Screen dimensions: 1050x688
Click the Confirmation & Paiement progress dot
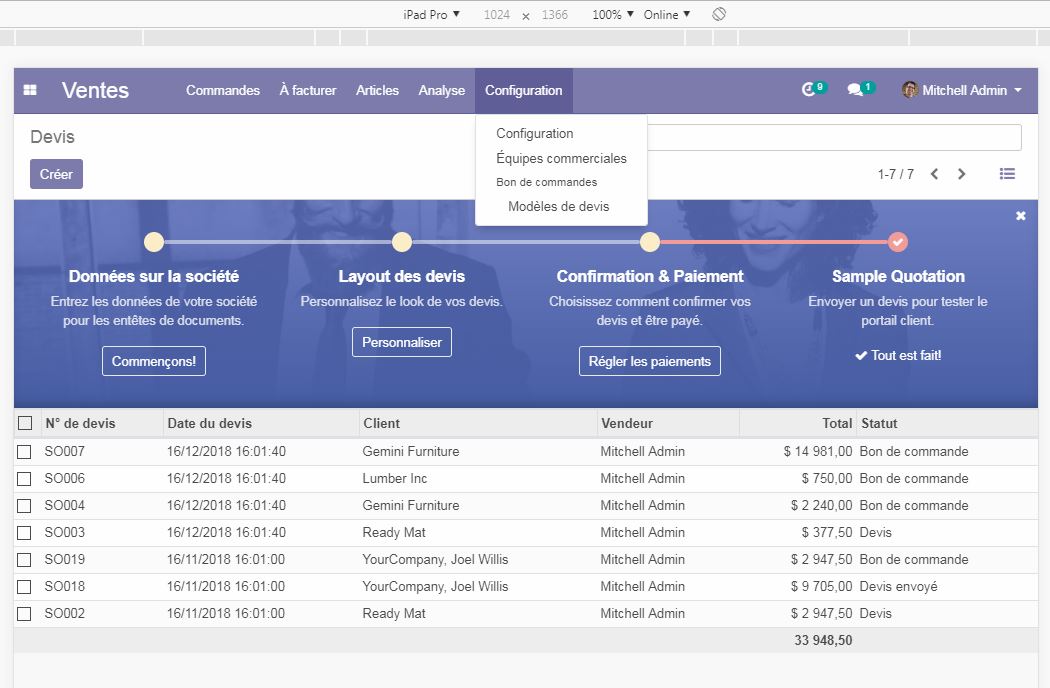point(649,241)
